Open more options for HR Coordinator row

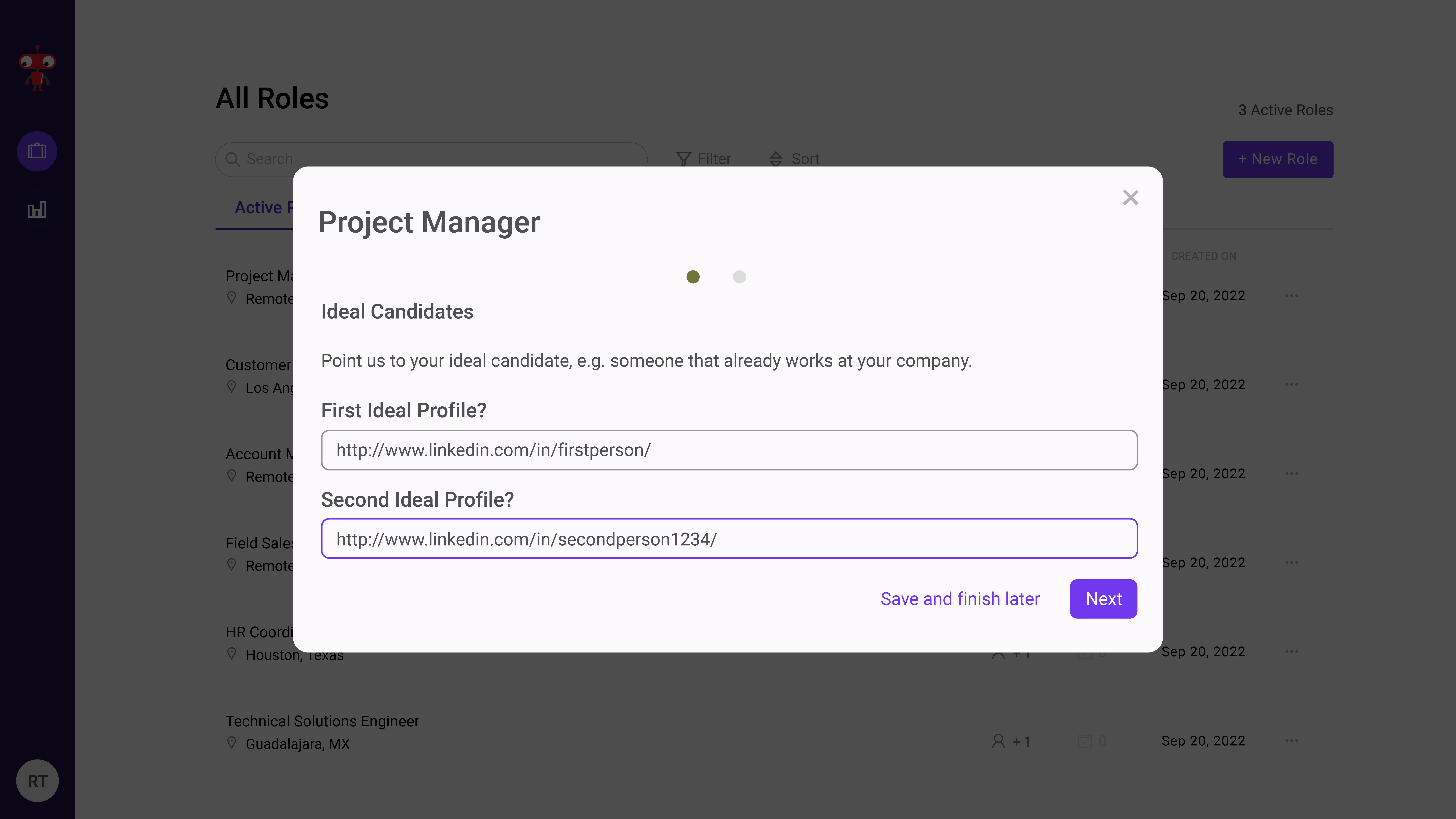pyautogui.click(x=1291, y=652)
